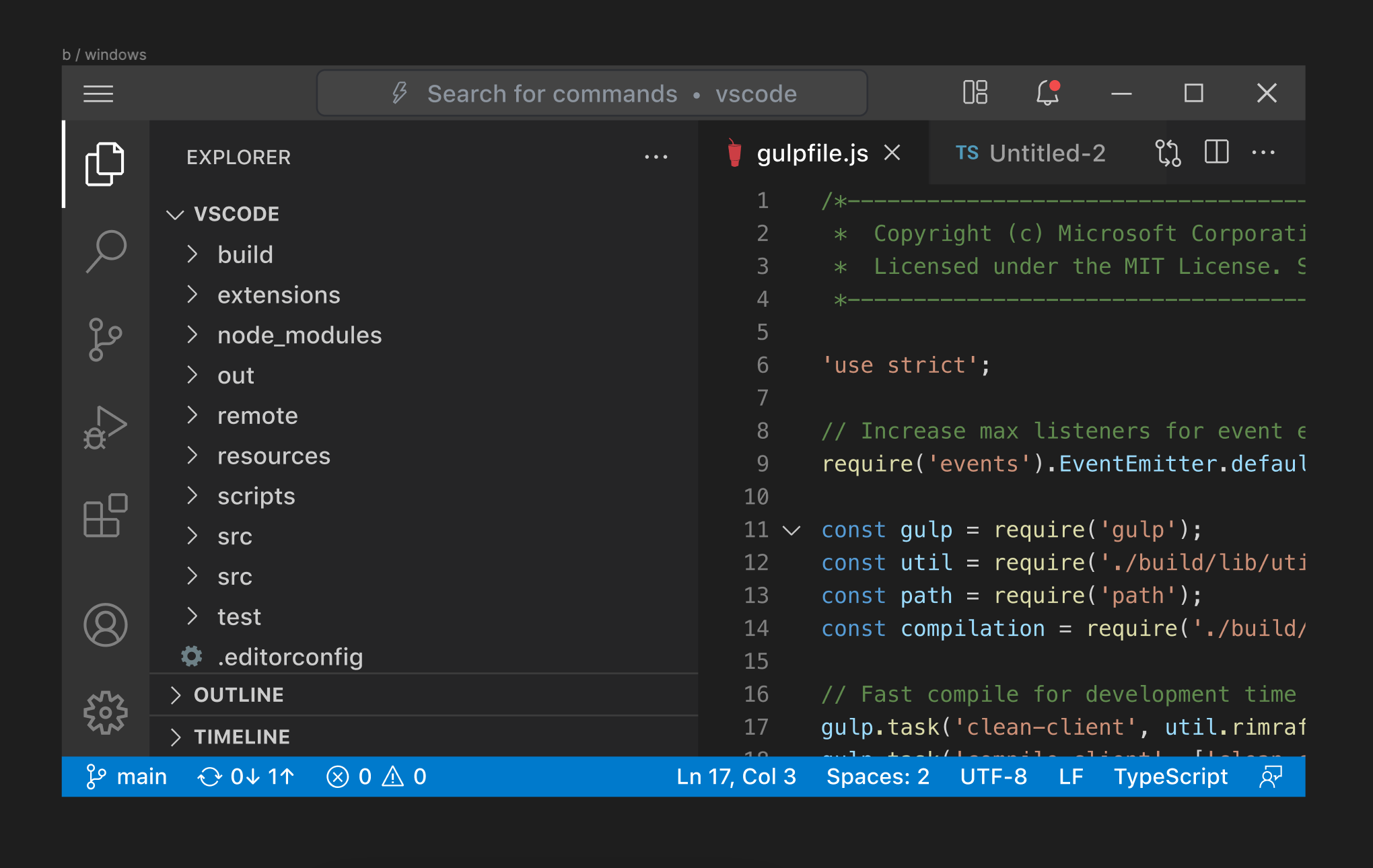Split the editor to the right
This screenshot has width=1373, height=868.
tap(1216, 153)
